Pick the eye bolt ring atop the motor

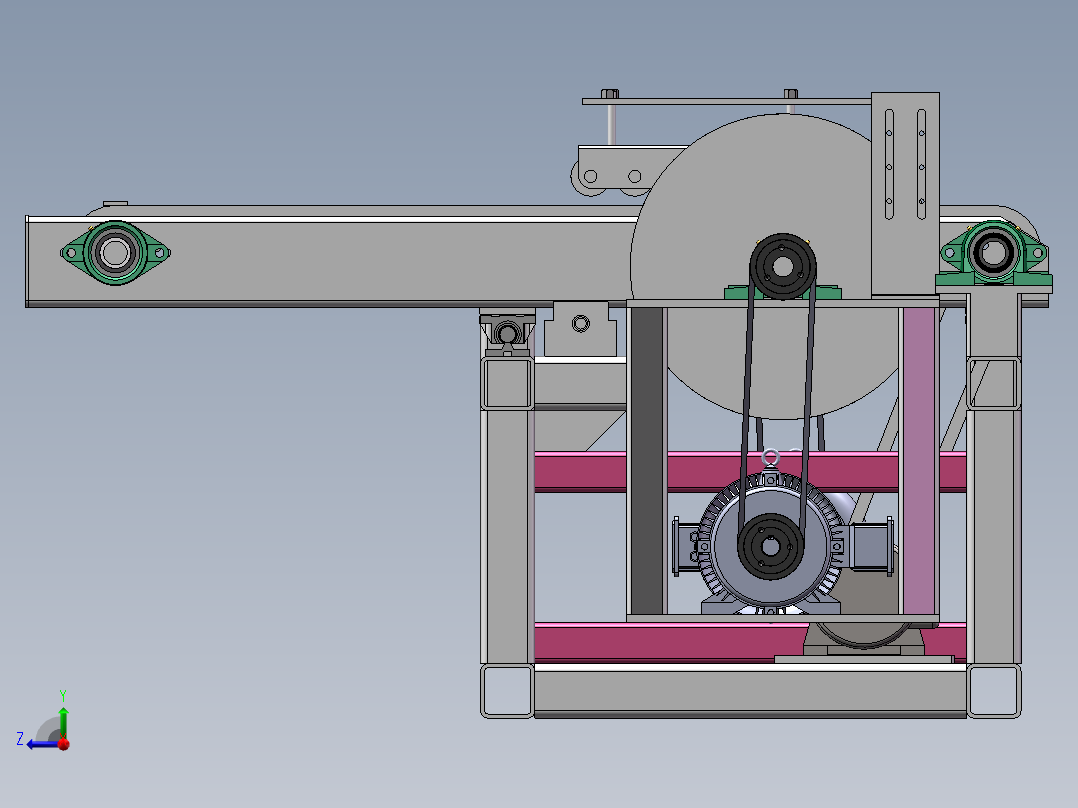coord(771,457)
